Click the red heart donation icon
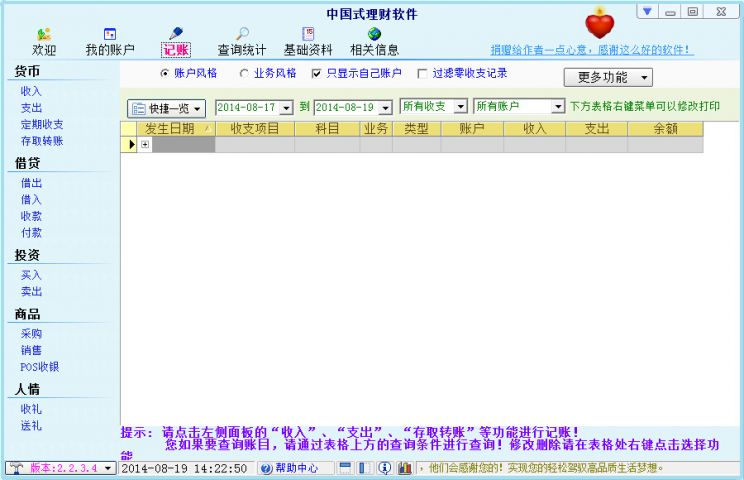The width and height of the screenshot is (744, 480). pyautogui.click(x=600, y=24)
